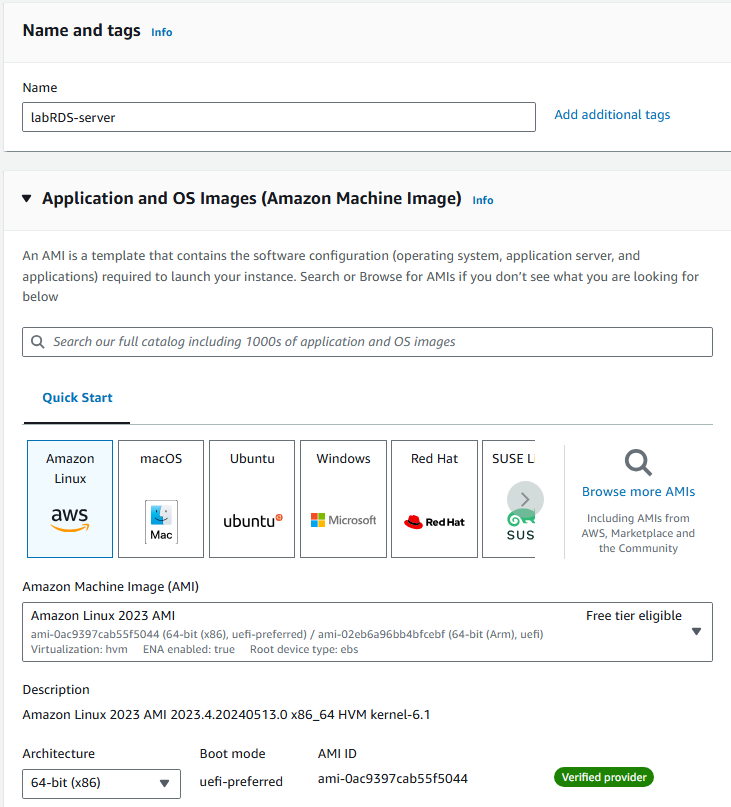Image resolution: width=731 pixels, height=807 pixels.
Task: Click the Browse more AMIs magnifier icon
Action: pyautogui.click(x=638, y=463)
